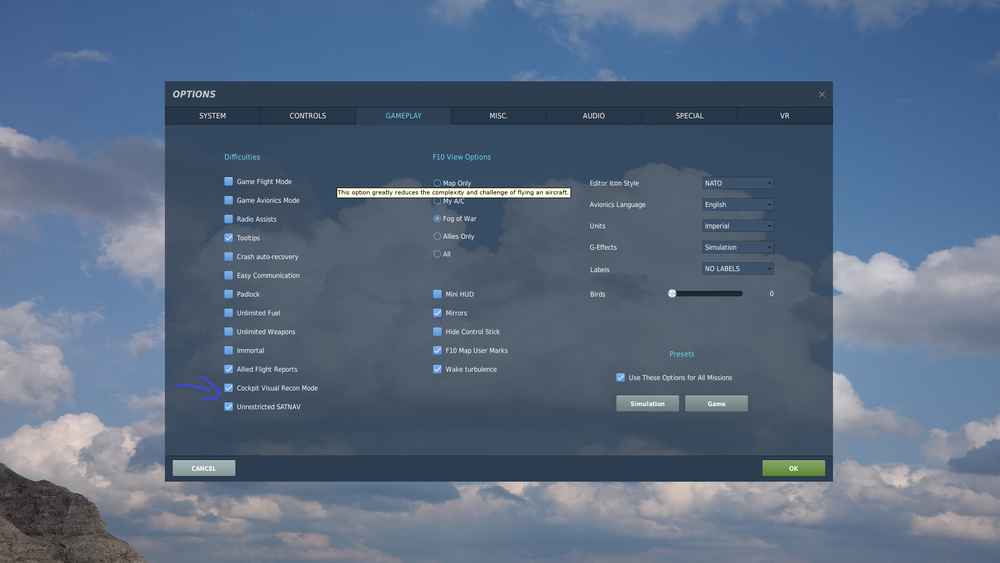
Task: Expand Labels dropdown showing NO LABELS
Action: pyautogui.click(x=737, y=268)
